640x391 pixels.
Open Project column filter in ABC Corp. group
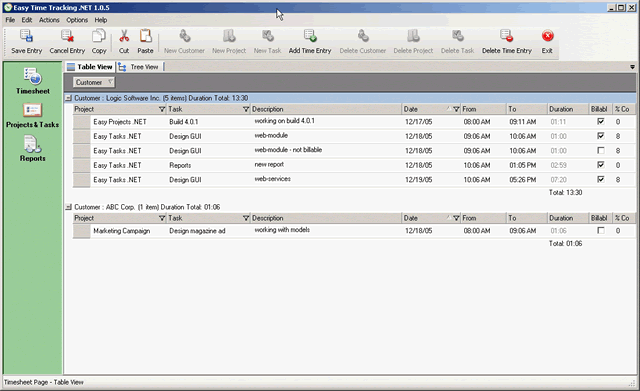coord(162,218)
